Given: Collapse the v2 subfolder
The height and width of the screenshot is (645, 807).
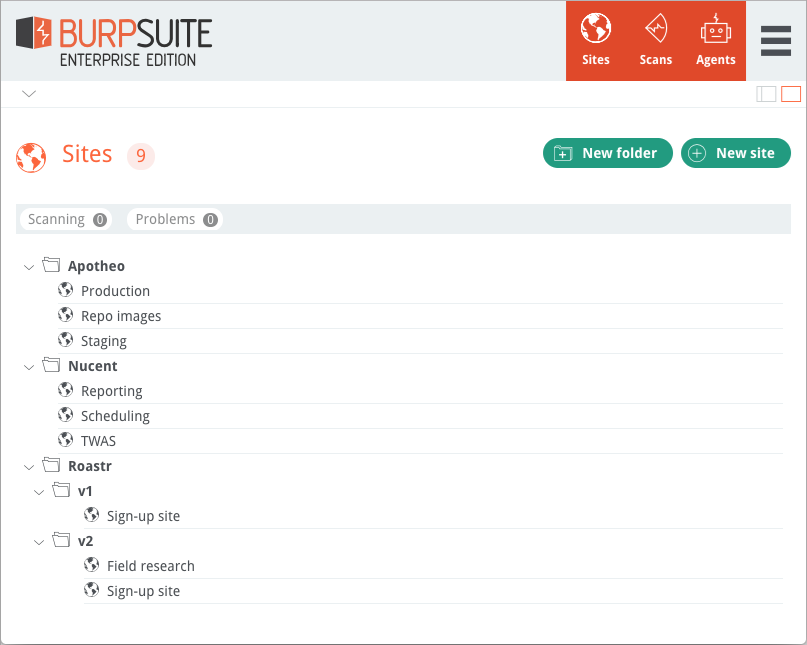Looking at the screenshot, I should point(39,542).
